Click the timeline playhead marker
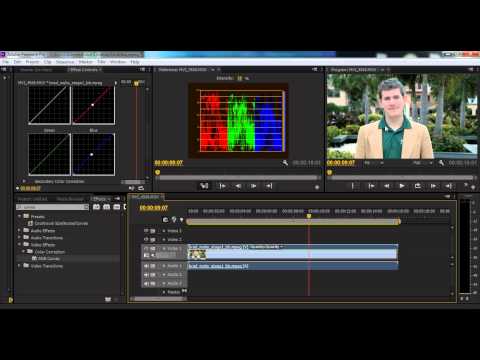The height and width of the screenshot is (360, 480). point(309,216)
